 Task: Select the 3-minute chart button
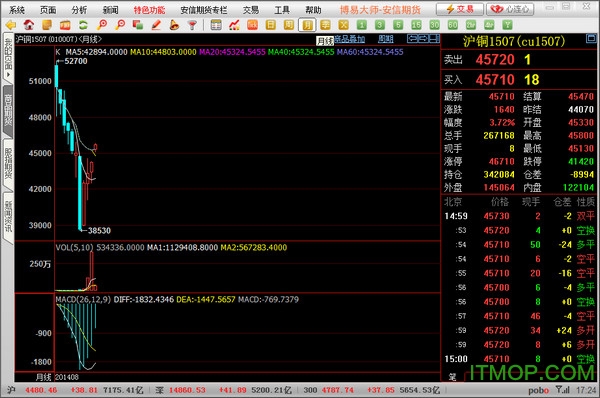click(x=380, y=25)
